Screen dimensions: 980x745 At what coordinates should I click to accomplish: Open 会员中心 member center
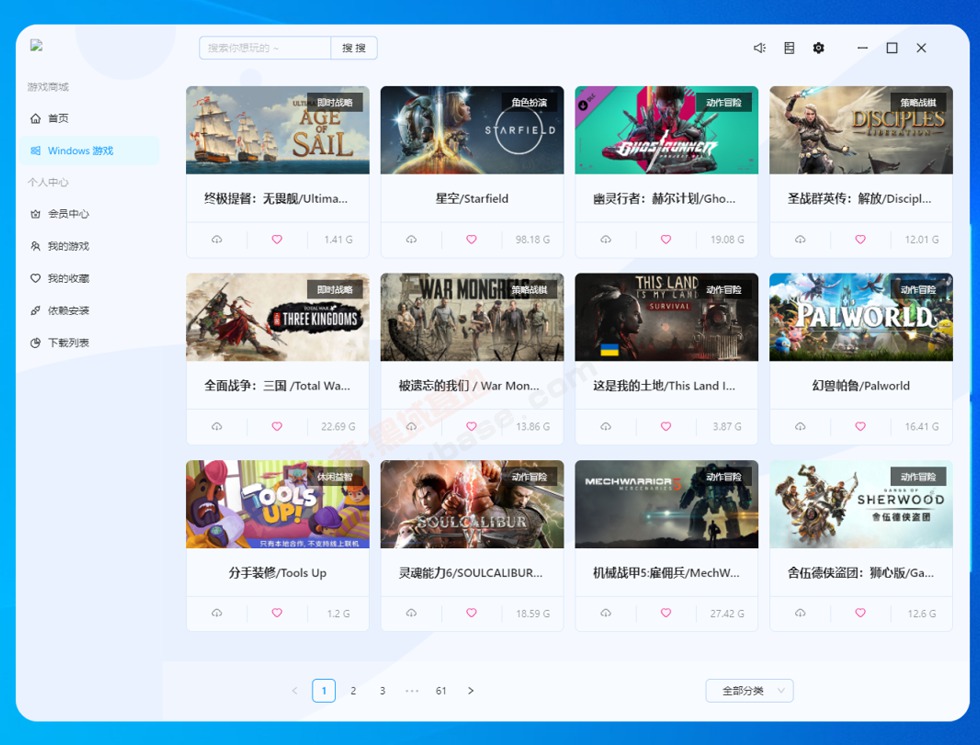click(89, 214)
